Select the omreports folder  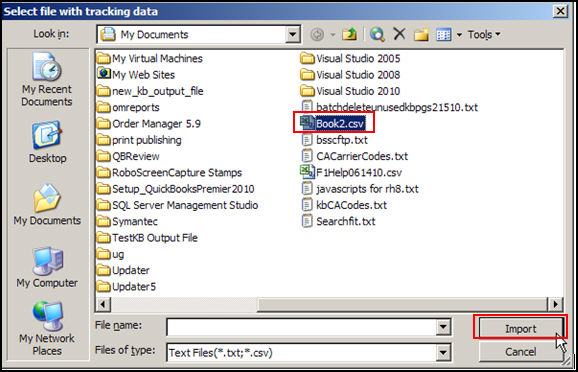coord(128,107)
